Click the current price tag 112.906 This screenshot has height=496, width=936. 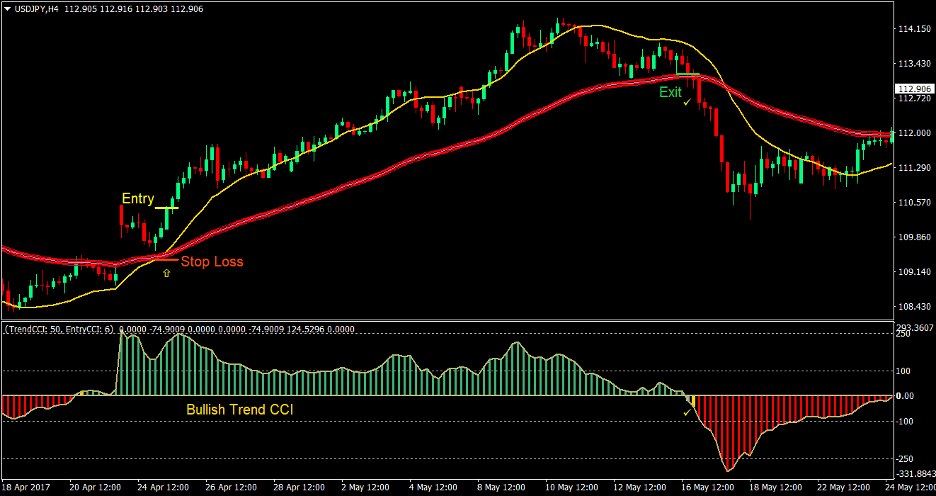(x=912, y=88)
